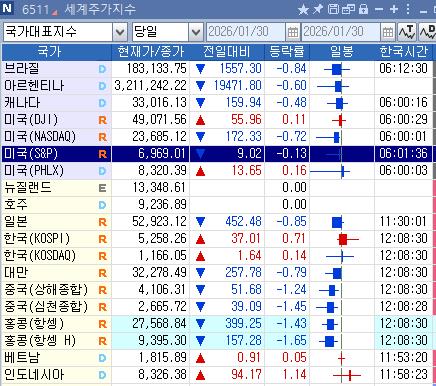
Task: Add screen to favorites with star icon
Action: (x=303, y=9)
